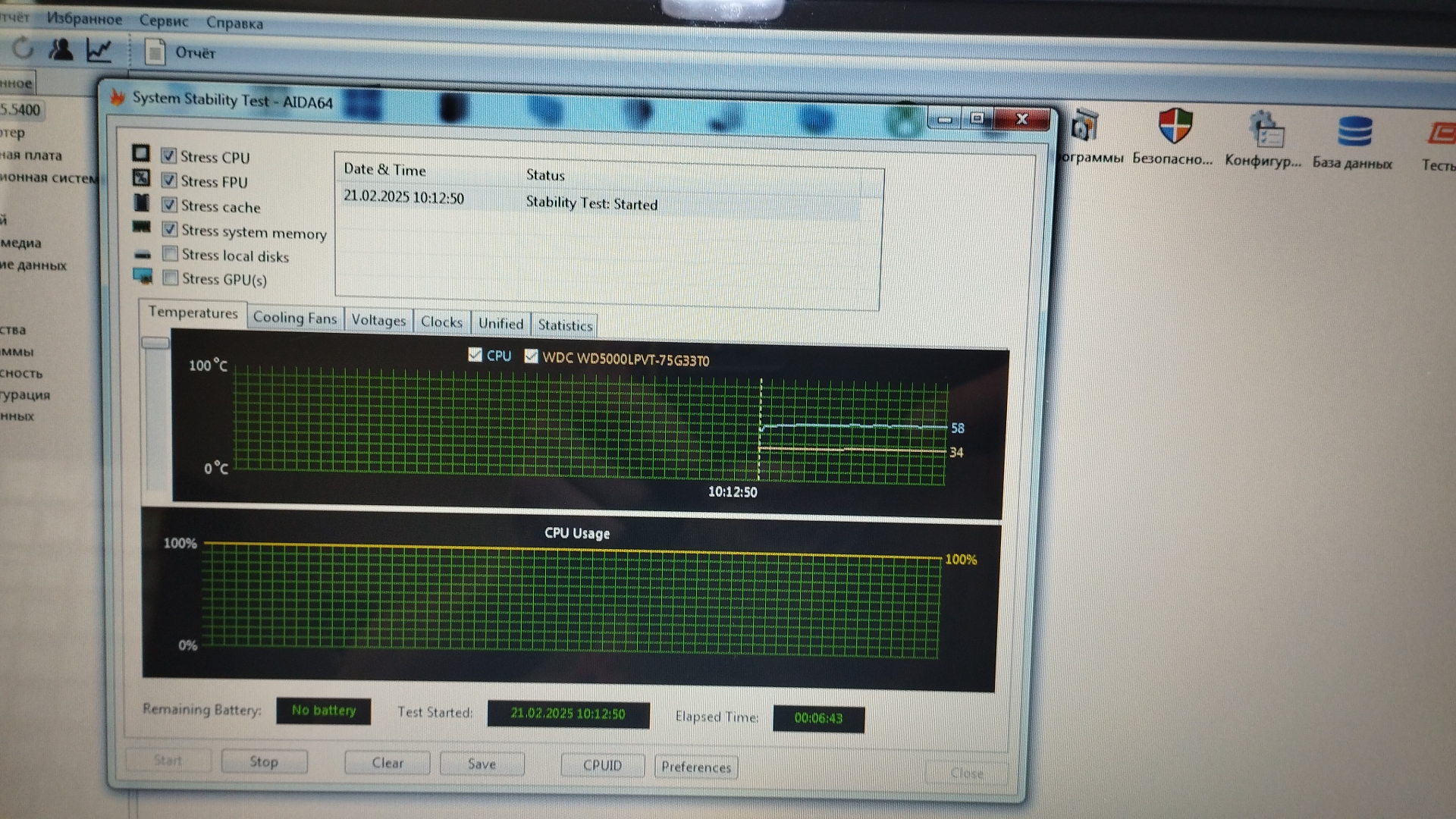
Task: Toggle CPU temperature graph checkbox
Action: point(475,354)
